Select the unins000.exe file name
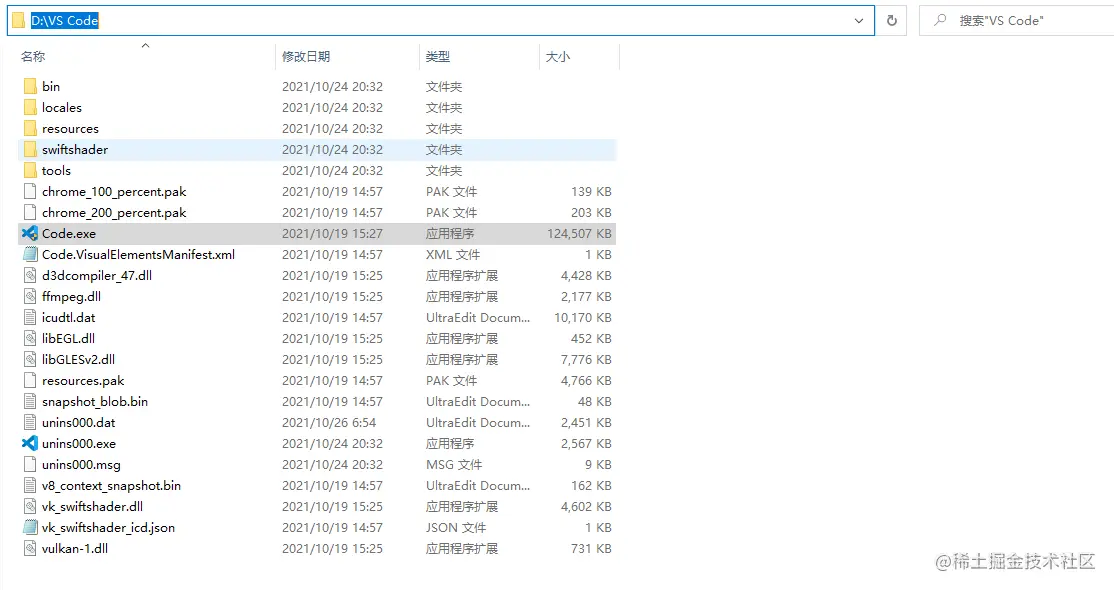1114x590 pixels. [x=79, y=444]
